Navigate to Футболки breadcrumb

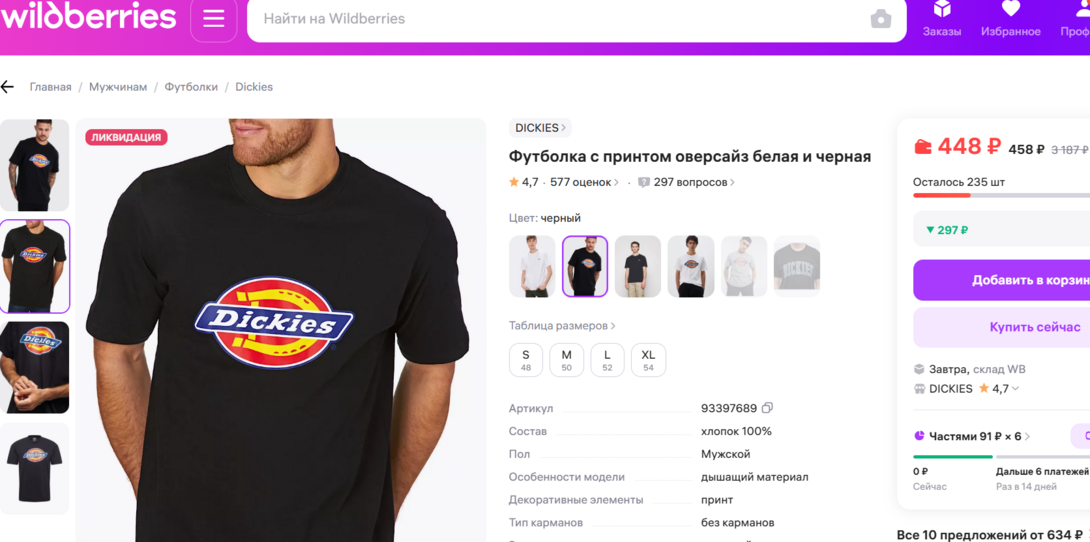coord(191,87)
